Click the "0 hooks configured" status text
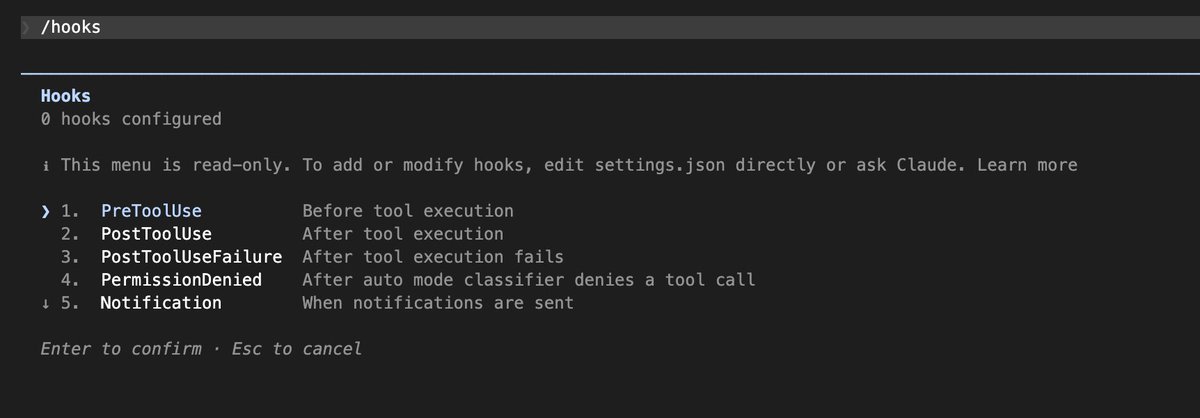The height and width of the screenshot is (418, 1200). (x=131, y=119)
